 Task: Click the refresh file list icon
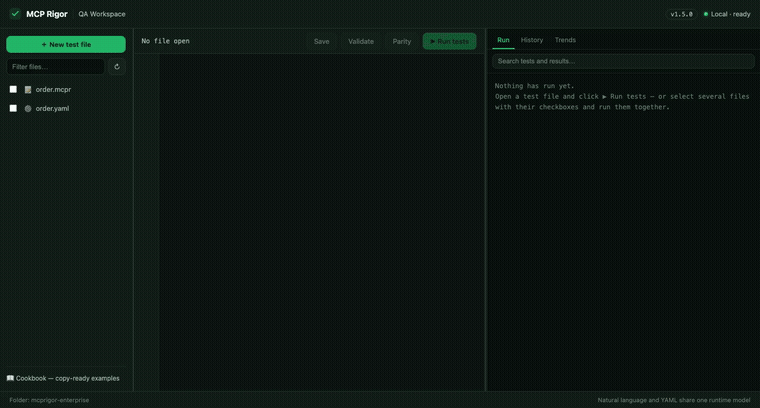(117, 67)
